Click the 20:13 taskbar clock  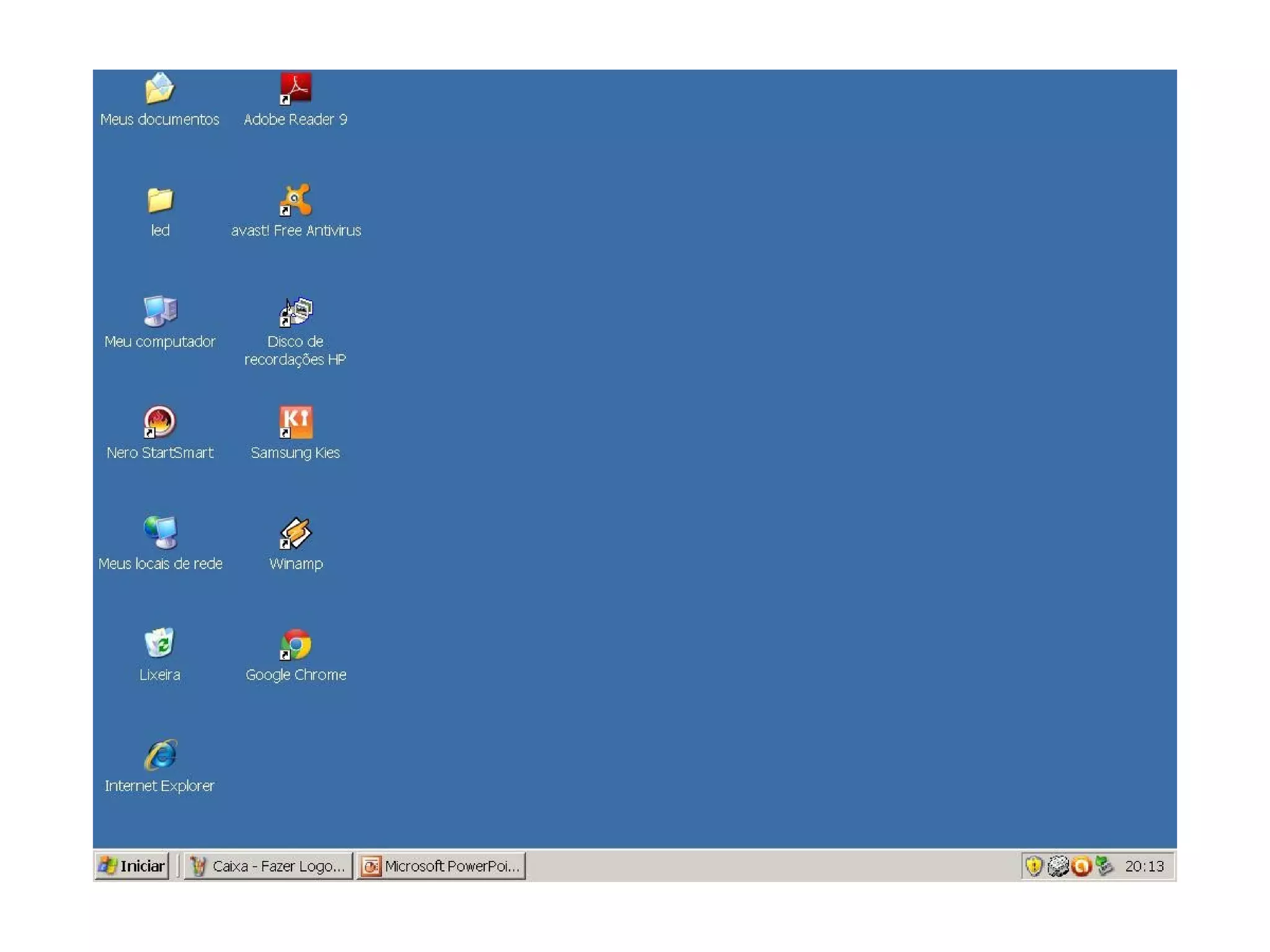coord(1144,866)
